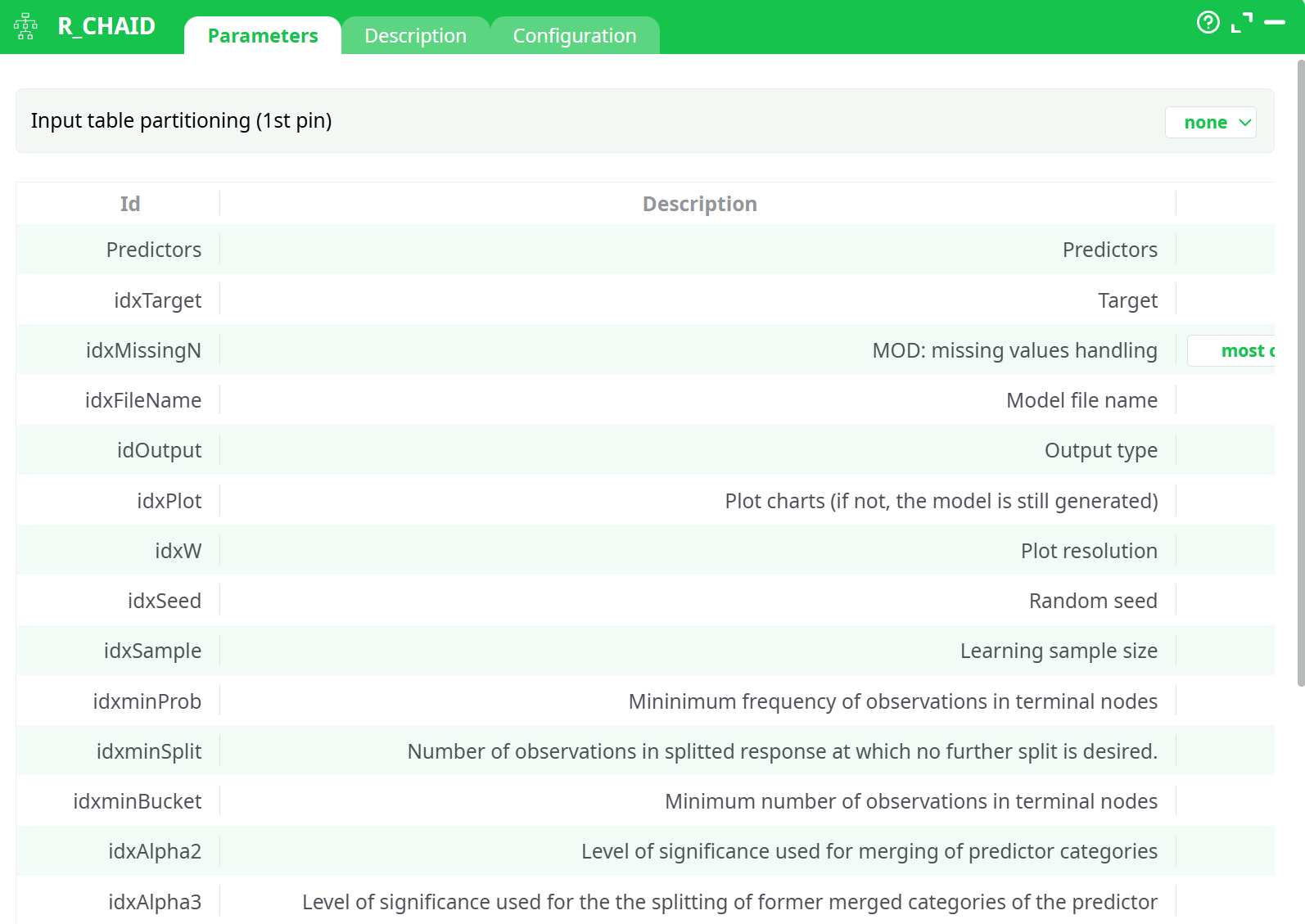
Task: Click the chevron arrow beside 'none'
Action: (1245, 123)
